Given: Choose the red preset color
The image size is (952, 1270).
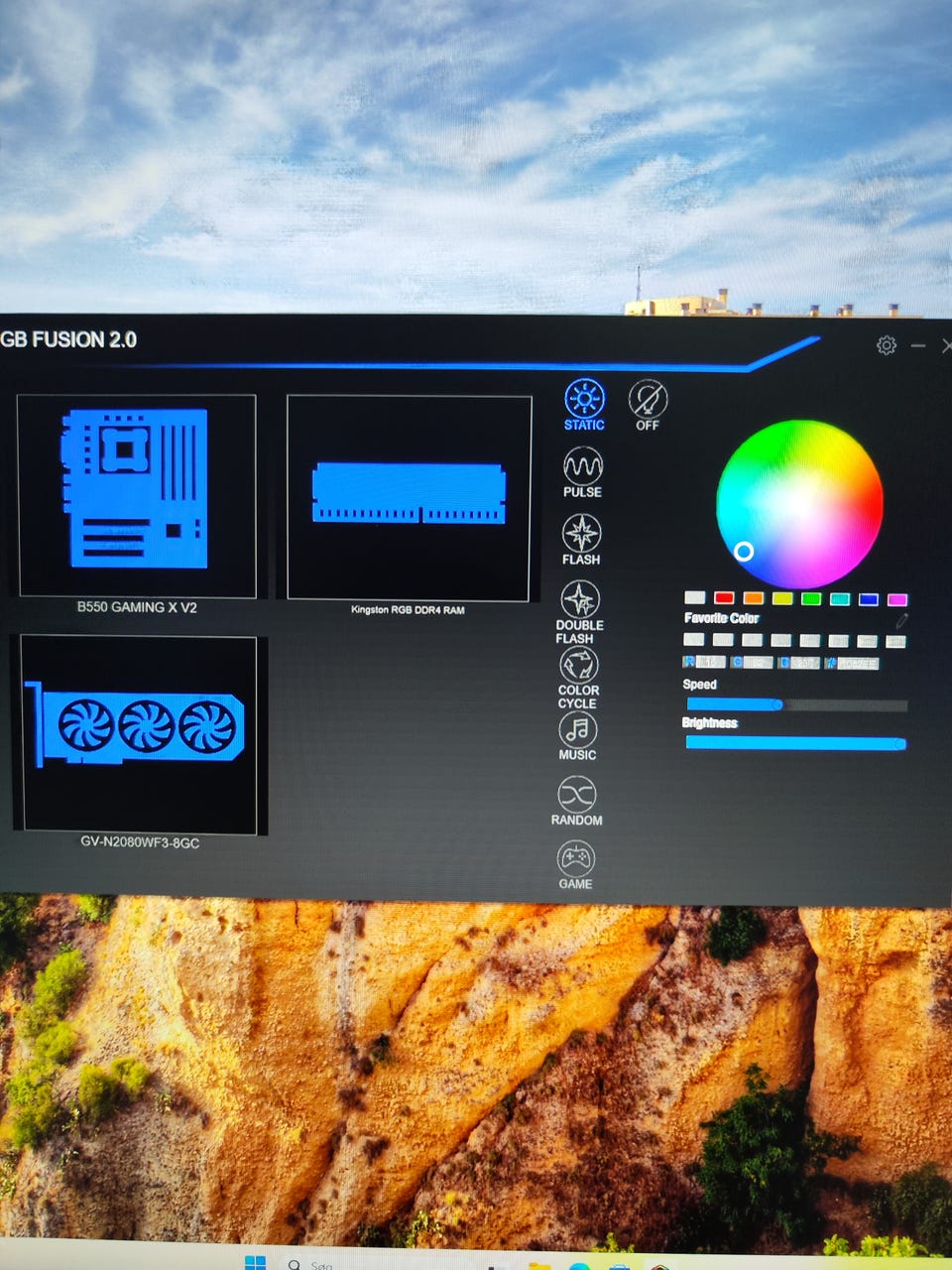Looking at the screenshot, I should (724, 597).
